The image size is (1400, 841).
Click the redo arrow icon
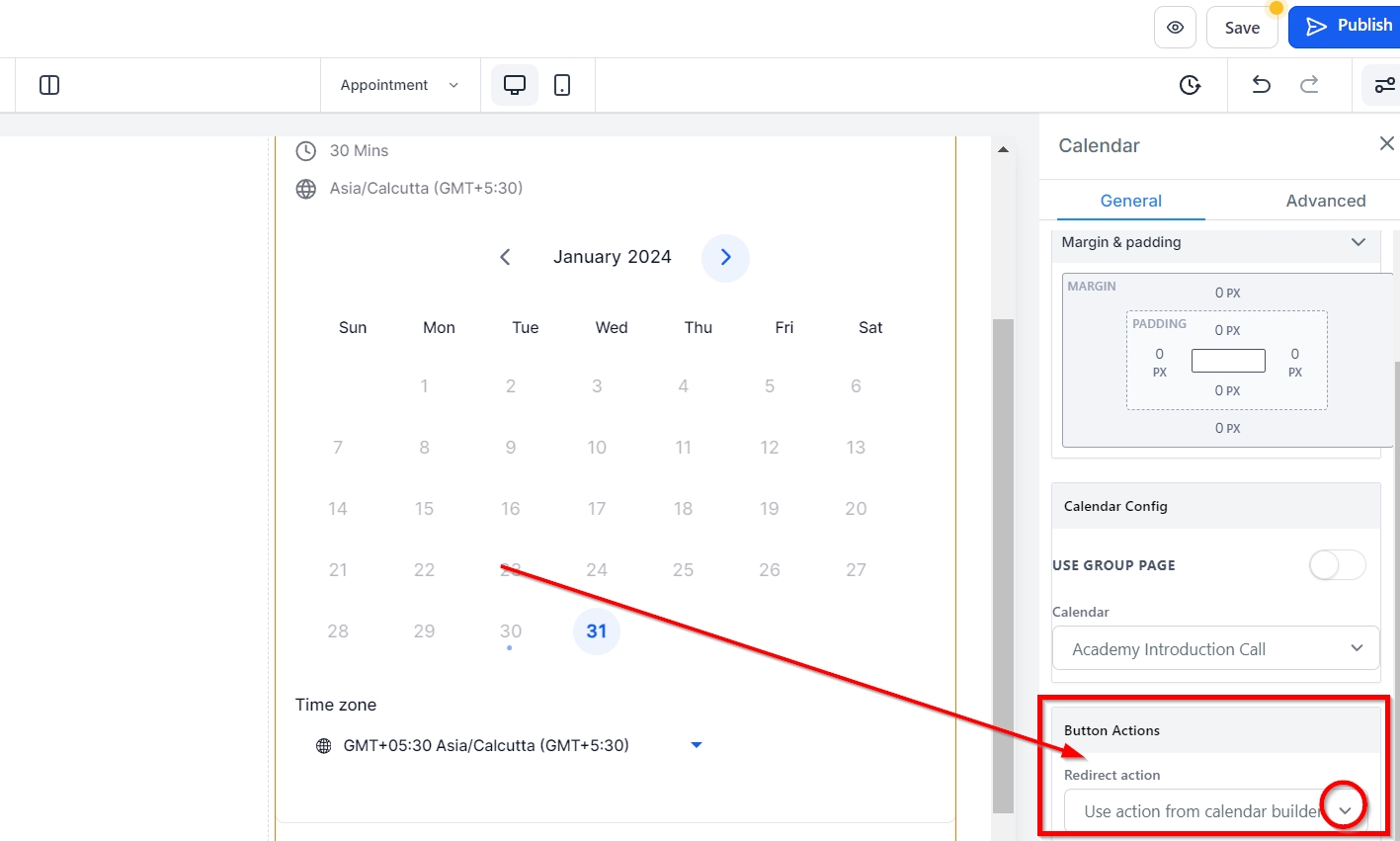click(1309, 85)
